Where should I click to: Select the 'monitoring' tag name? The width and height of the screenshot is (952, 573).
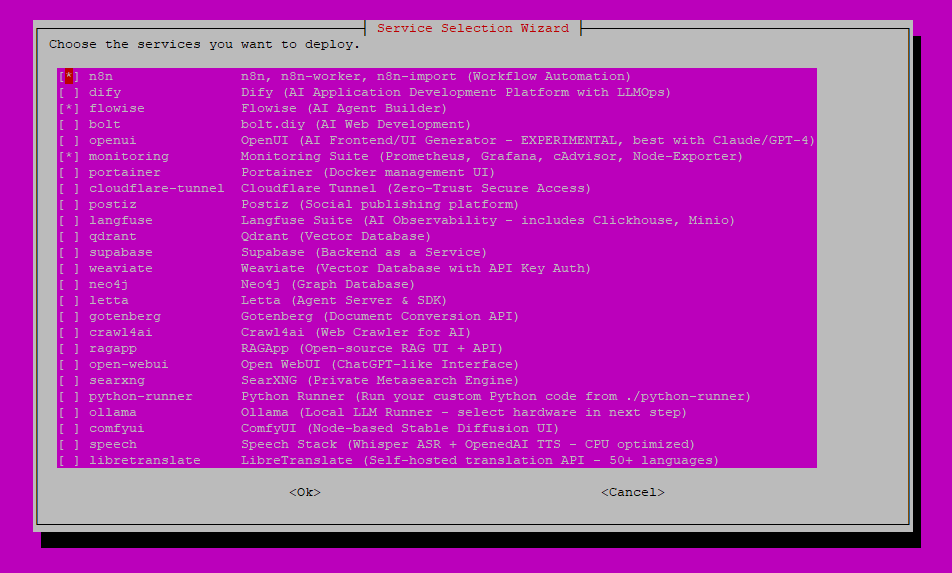click(x=129, y=157)
